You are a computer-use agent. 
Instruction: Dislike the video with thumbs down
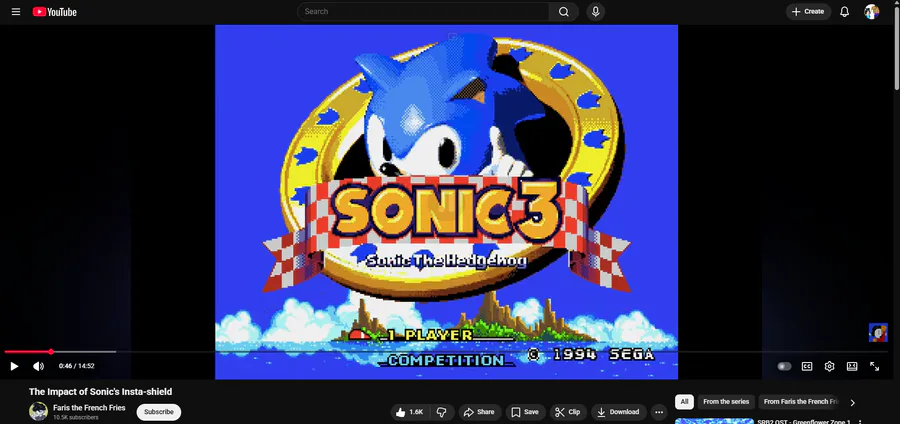click(441, 412)
